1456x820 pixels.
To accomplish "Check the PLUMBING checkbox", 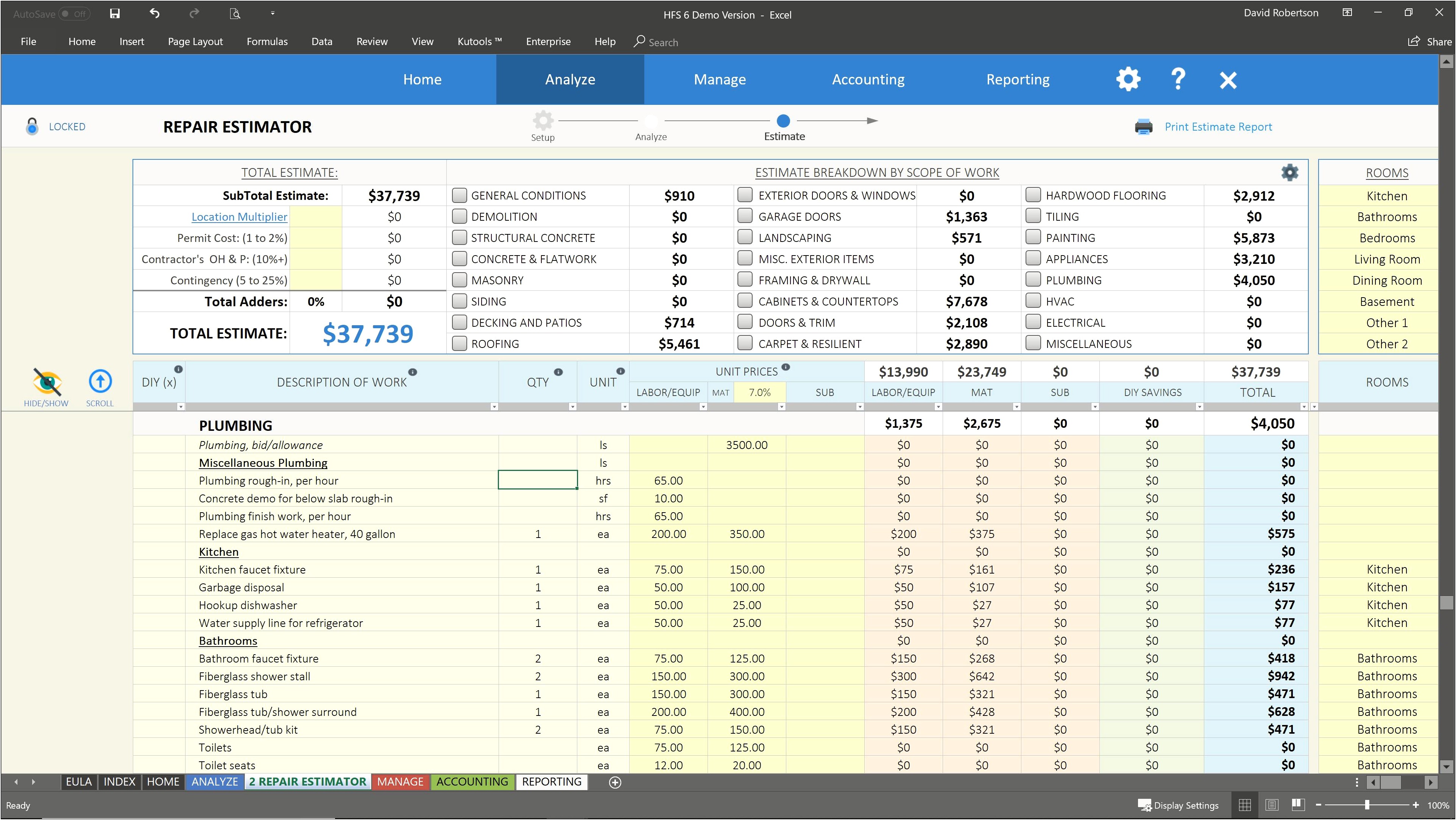I will click(1033, 280).
